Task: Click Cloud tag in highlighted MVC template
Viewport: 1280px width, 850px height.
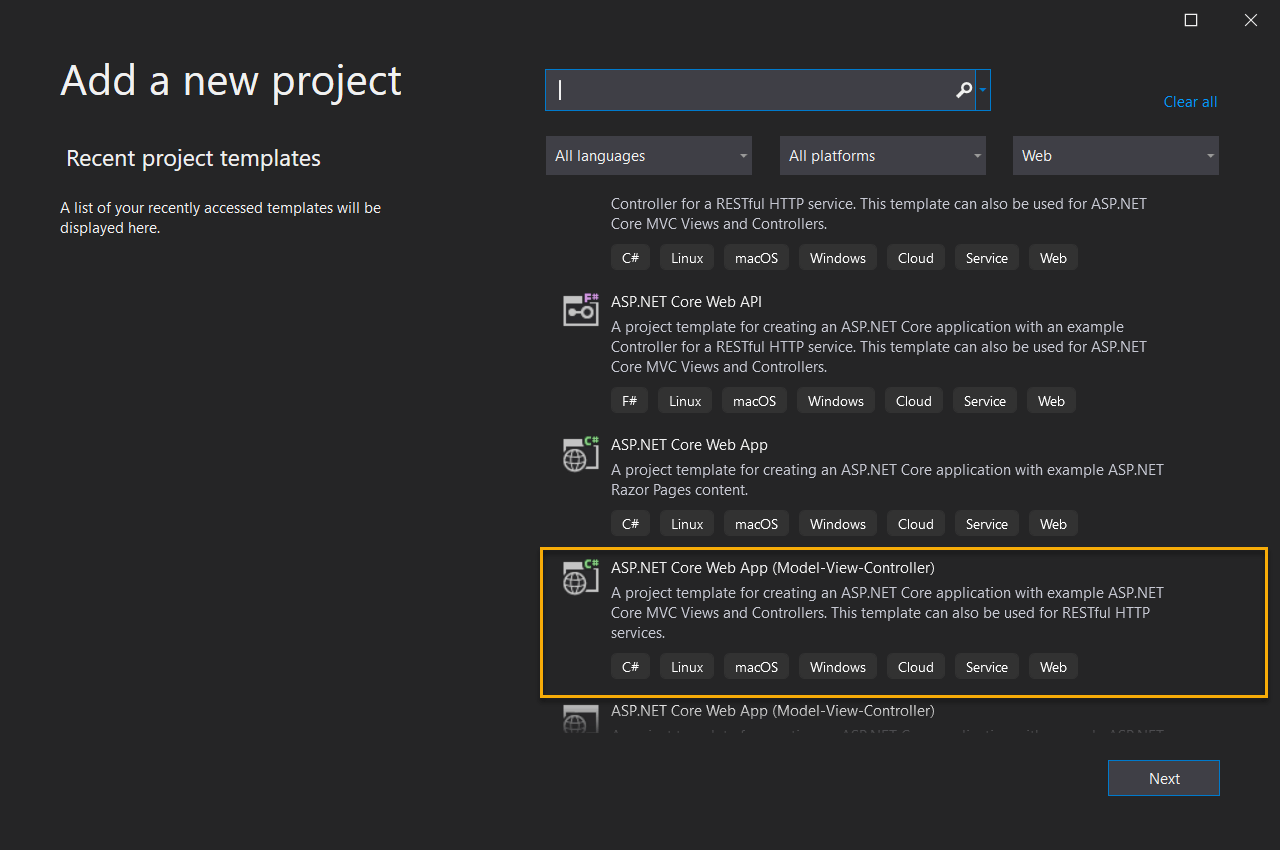Action: [916, 667]
